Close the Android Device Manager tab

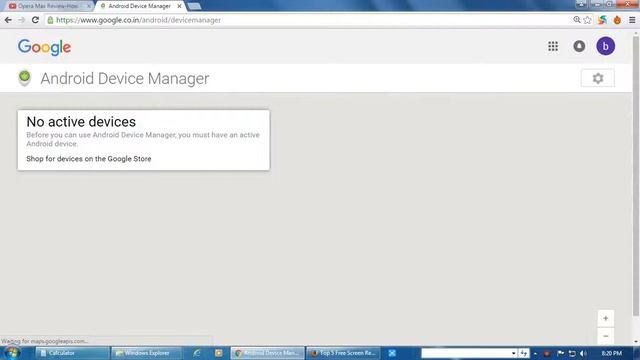tap(179, 6)
